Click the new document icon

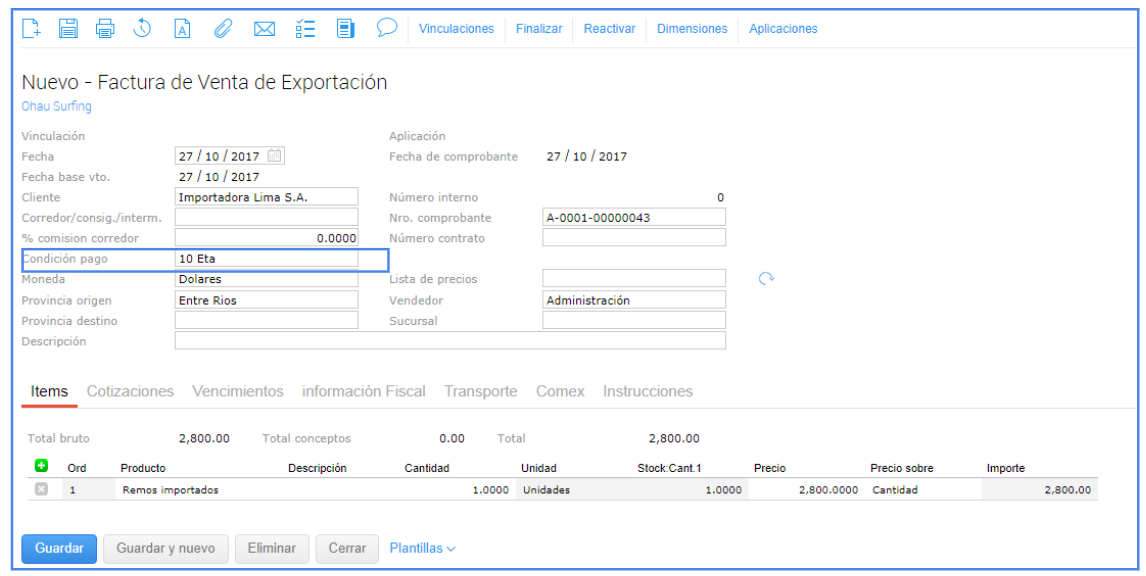click(32, 29)
